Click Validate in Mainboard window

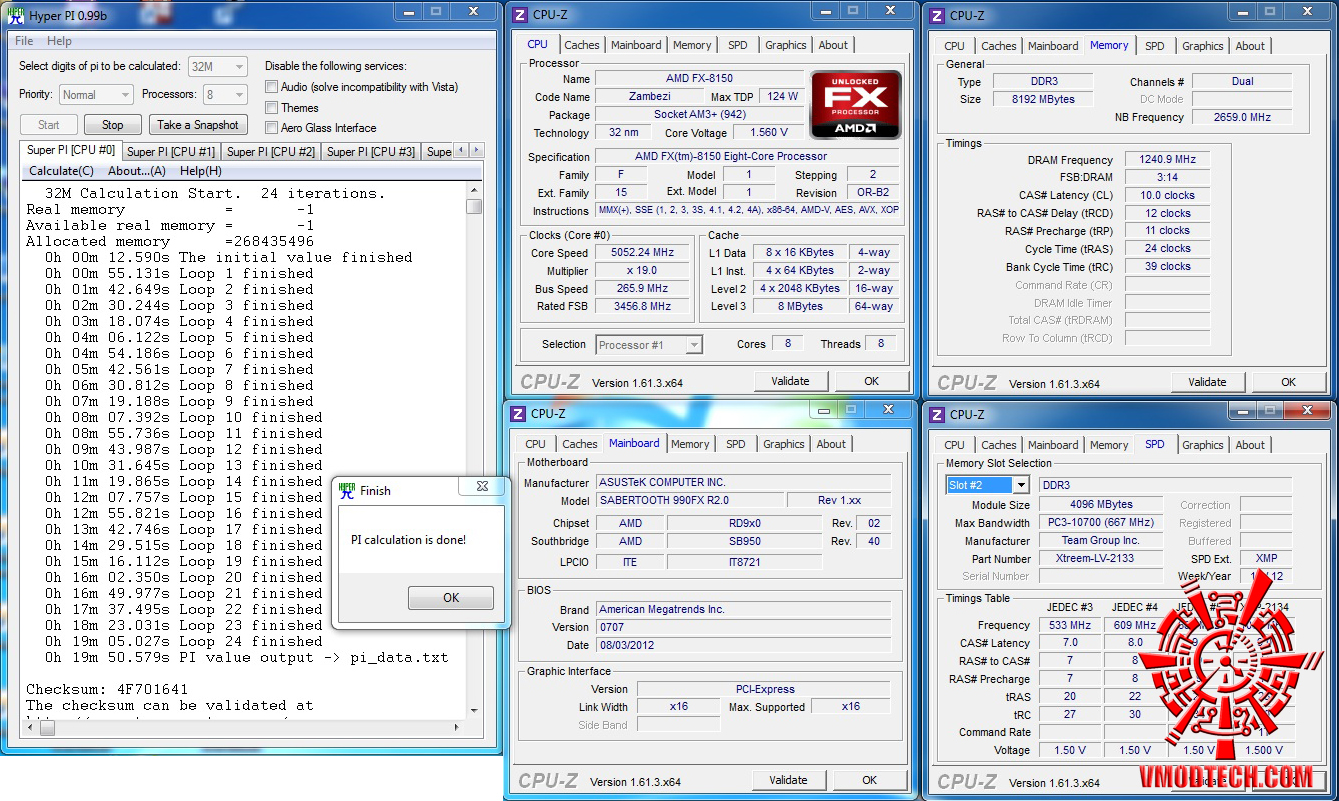click(x=789, y=780)
